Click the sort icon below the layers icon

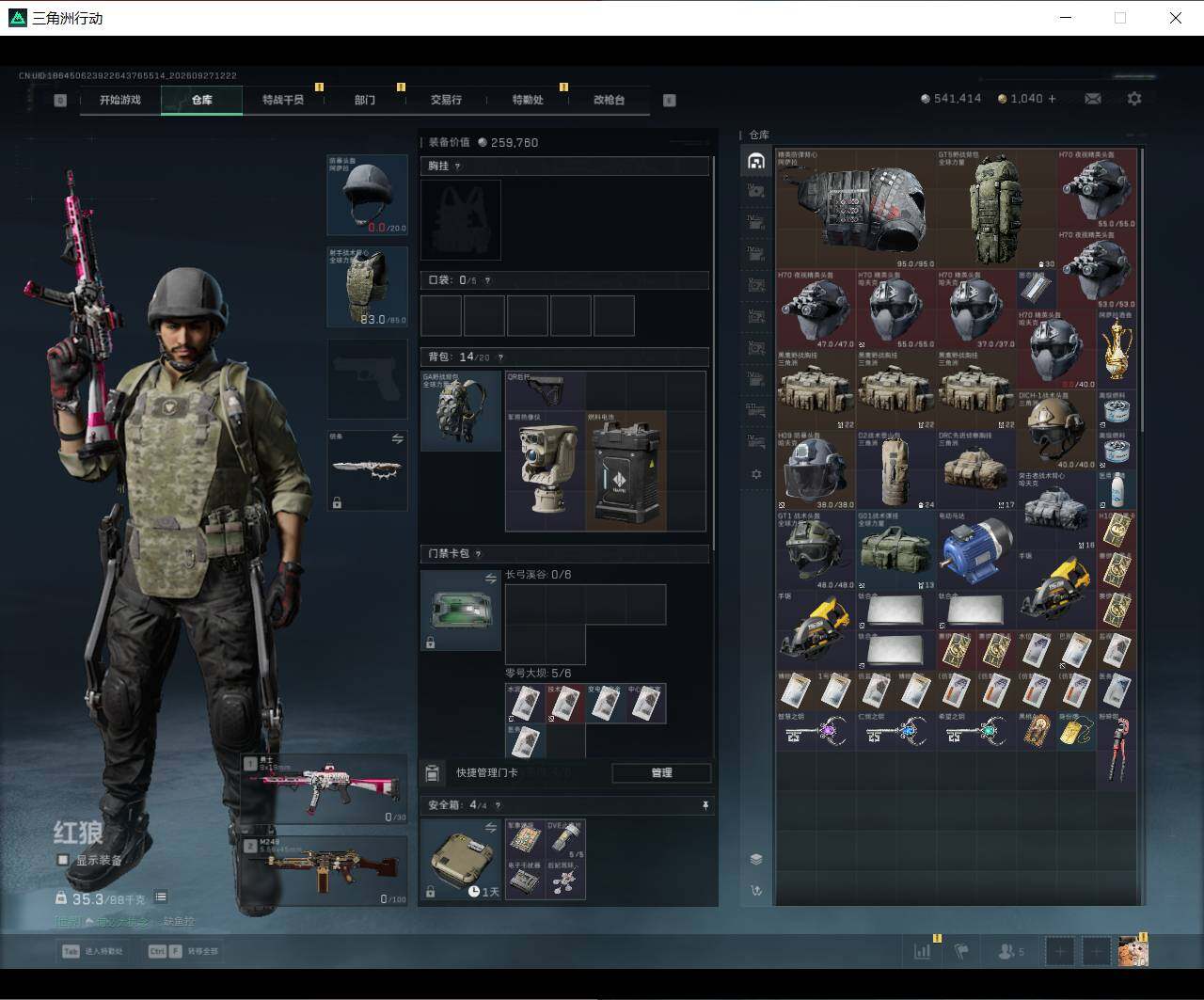756,890
